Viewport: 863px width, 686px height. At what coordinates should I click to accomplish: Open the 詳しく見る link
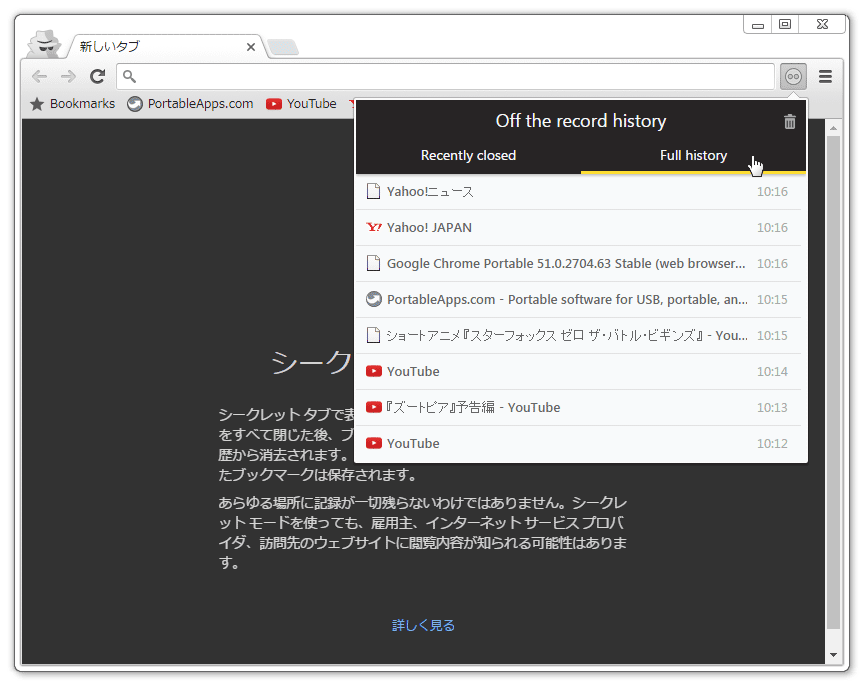point(423,625)
